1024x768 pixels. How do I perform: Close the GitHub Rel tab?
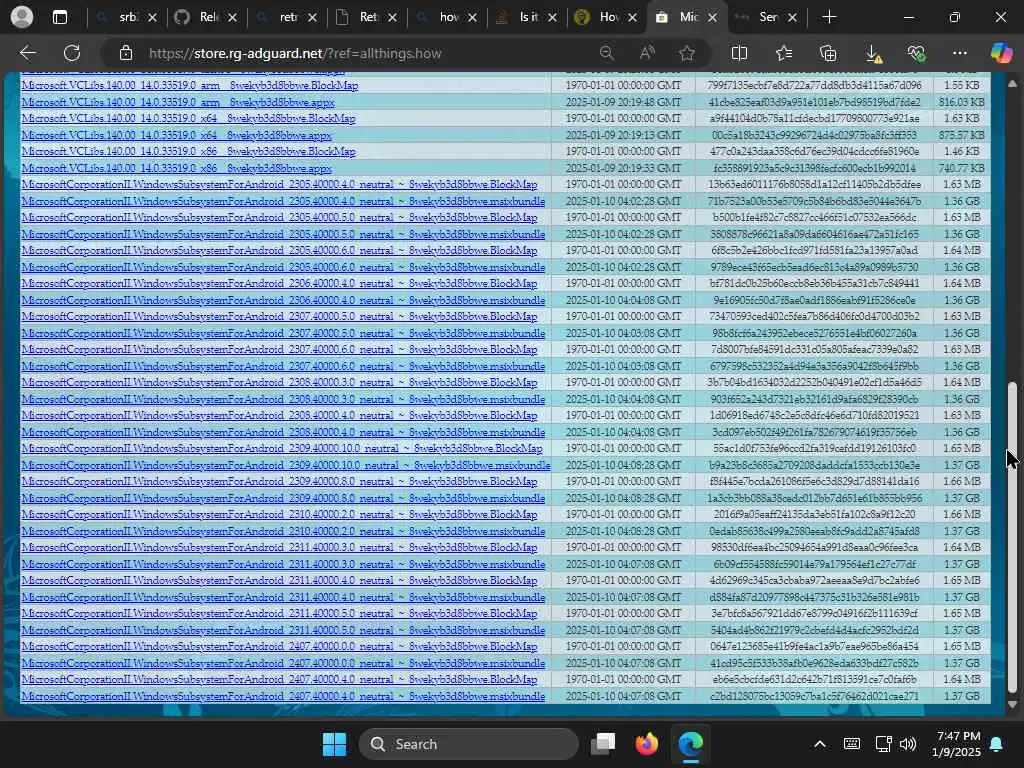pos(232,18)
